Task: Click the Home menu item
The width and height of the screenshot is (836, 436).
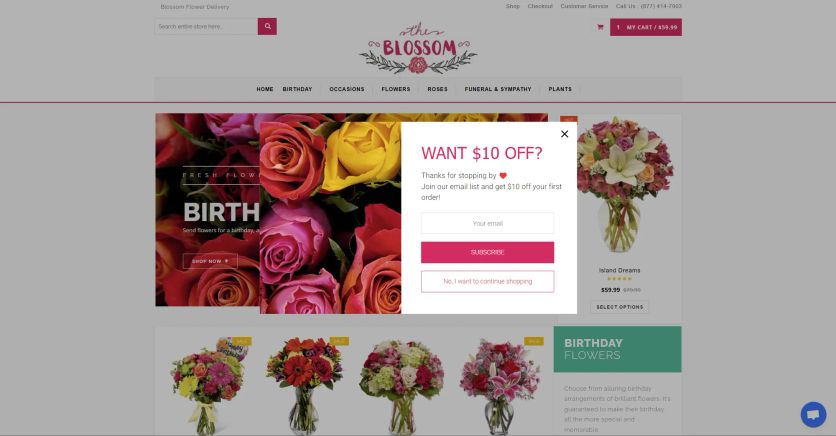Action: pyautogui.click(x=264, y=89)
